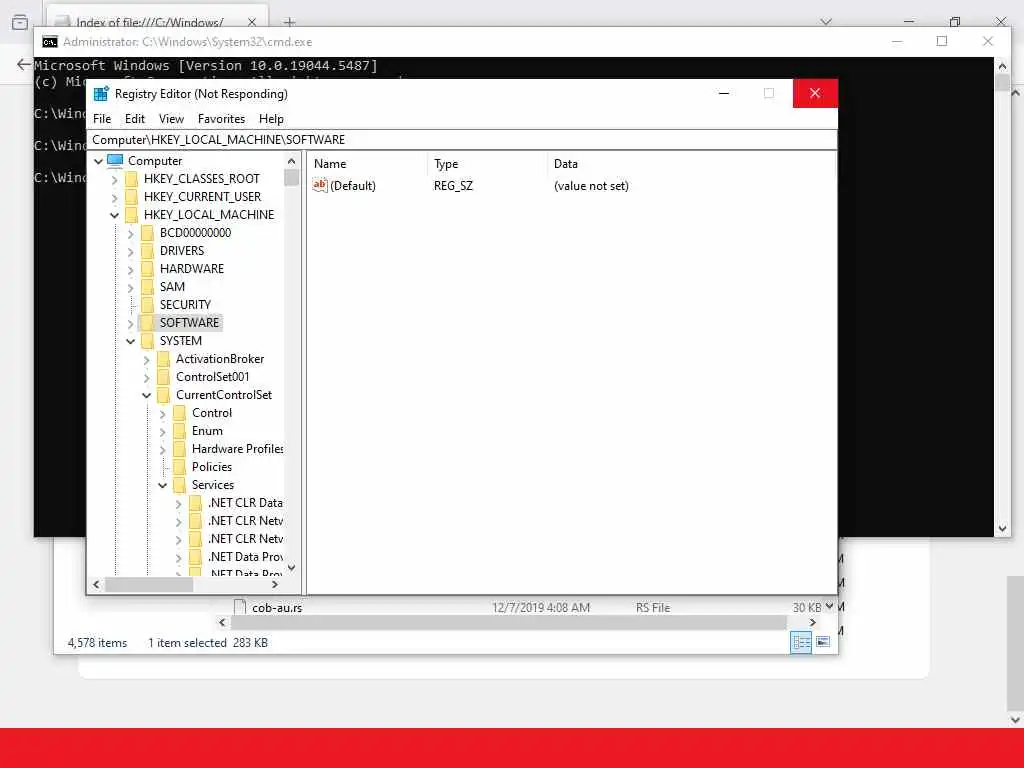This screenshot has width=1024, height=768.
Task: Click the Enum folder icon
Action: pyautogui.click(x=180, y=431)
